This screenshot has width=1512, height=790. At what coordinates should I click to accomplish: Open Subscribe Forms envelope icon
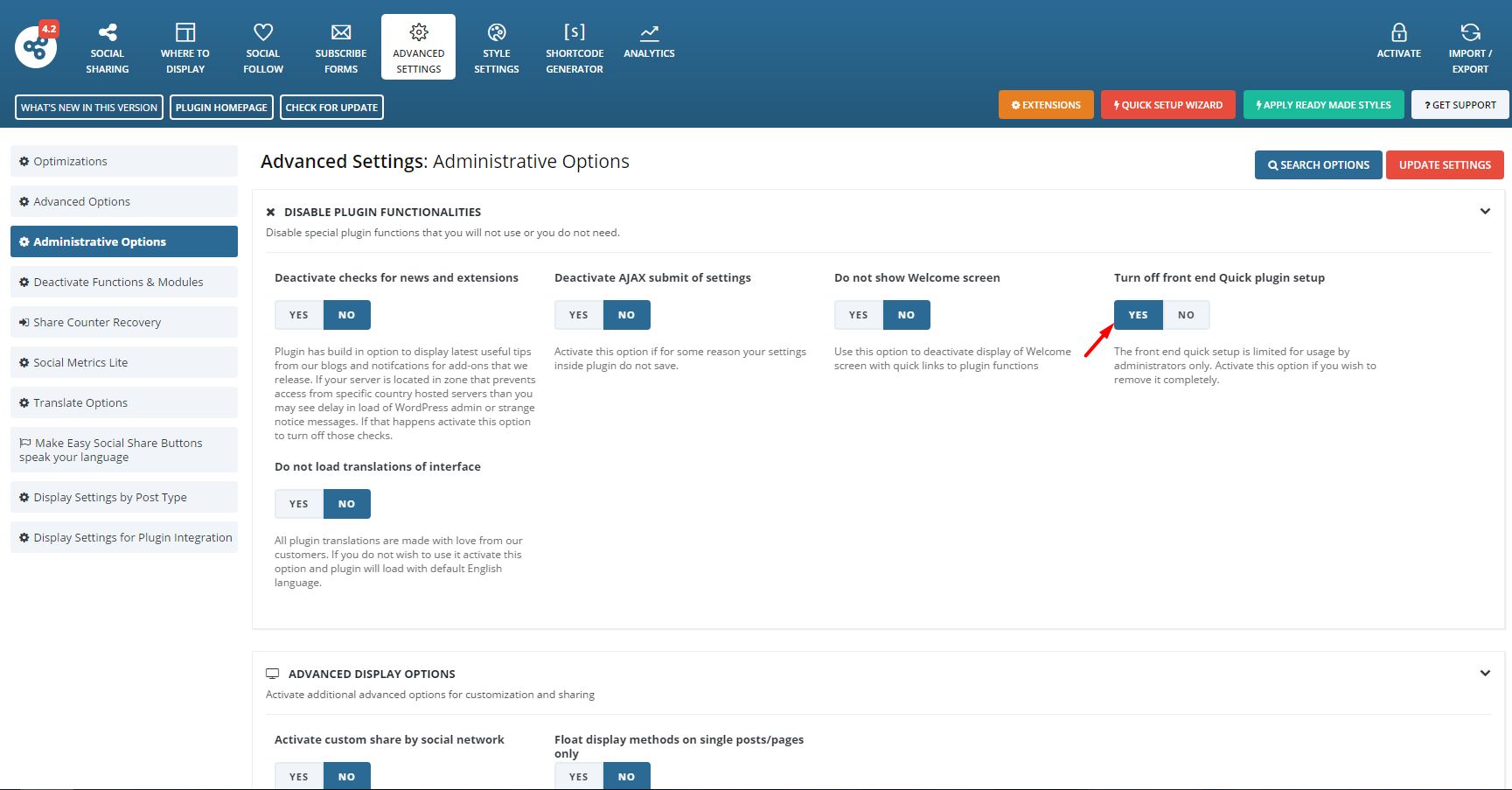pos(341,33)
